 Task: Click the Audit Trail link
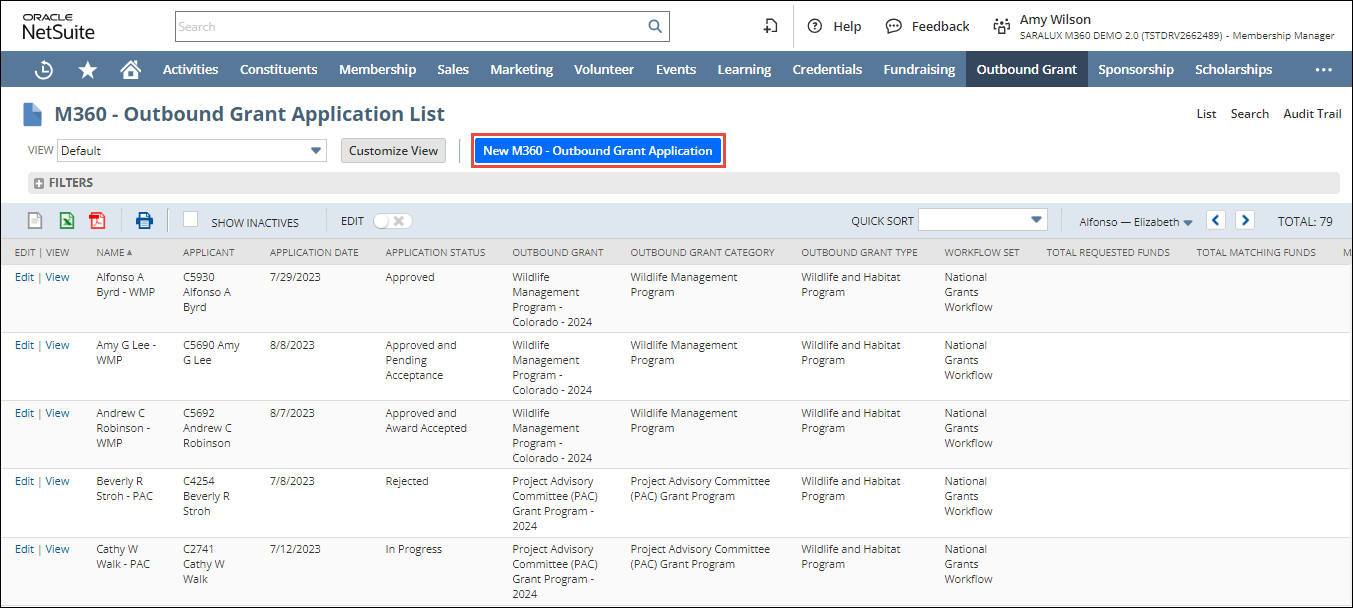click(1312, 114)
